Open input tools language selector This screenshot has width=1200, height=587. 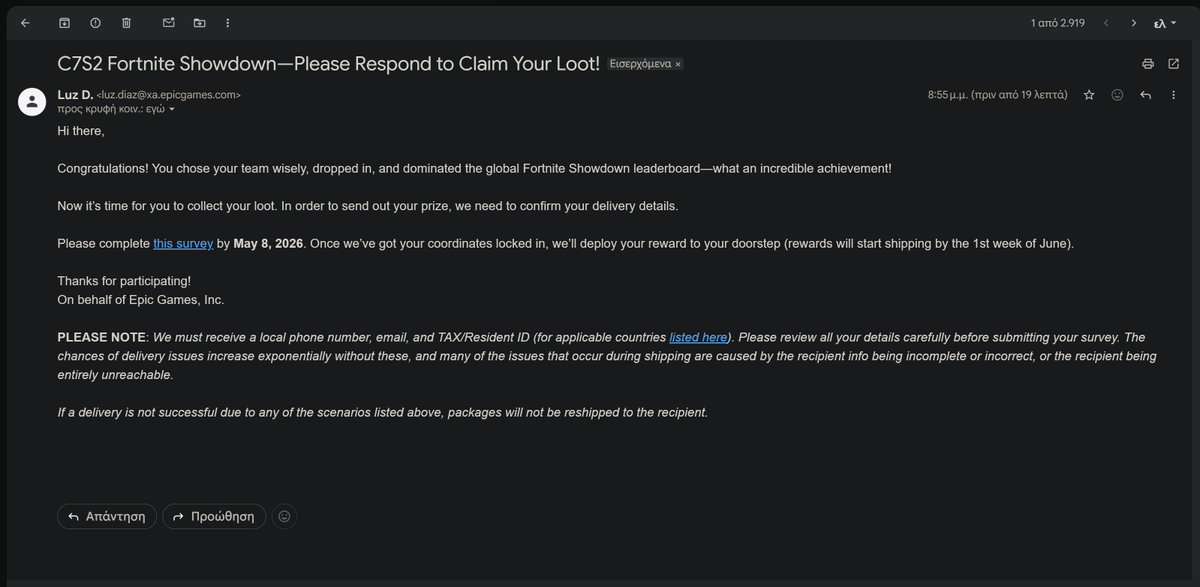(x=1165, y=22)
